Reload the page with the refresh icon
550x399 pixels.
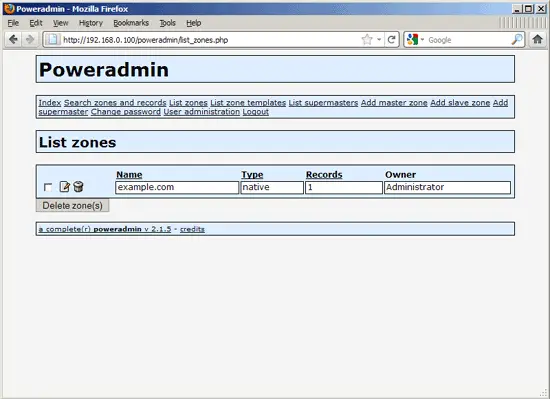coord(392,40)
